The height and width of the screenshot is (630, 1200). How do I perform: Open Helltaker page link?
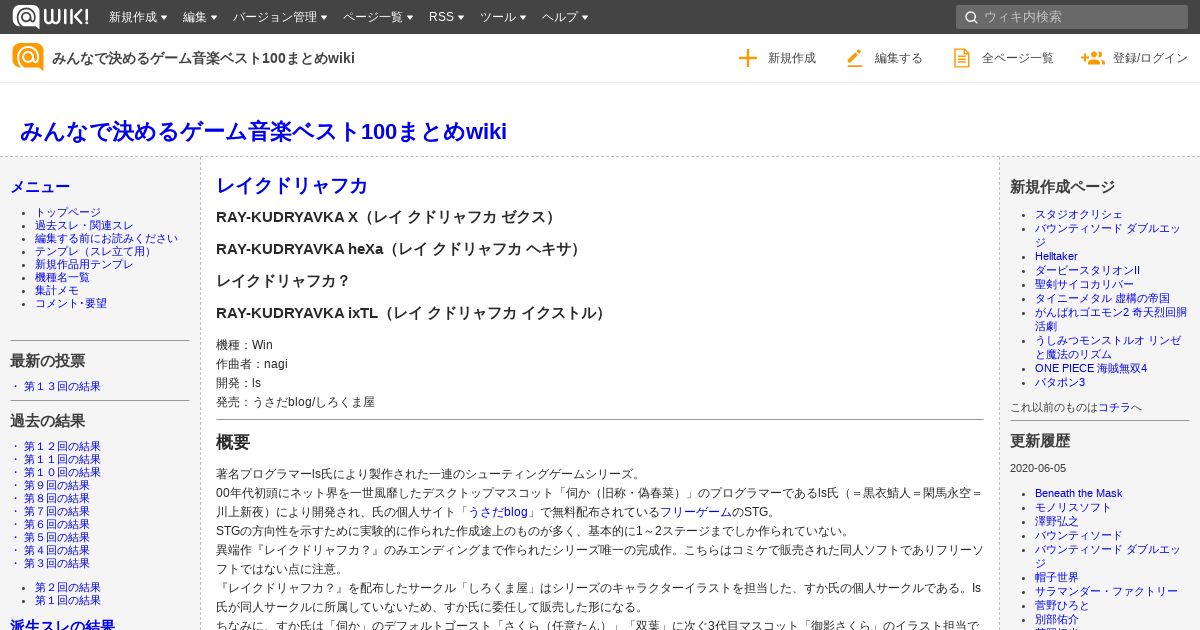pos(1056,256)
